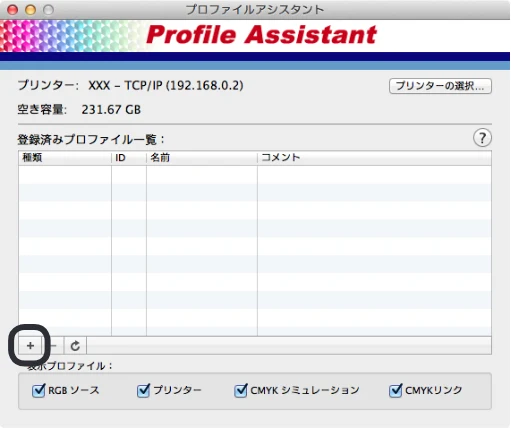Toggle the プリンター profile checkbox
Image resolution: width=511 pixels, height=428 pixels.
[x=143, y=390]
